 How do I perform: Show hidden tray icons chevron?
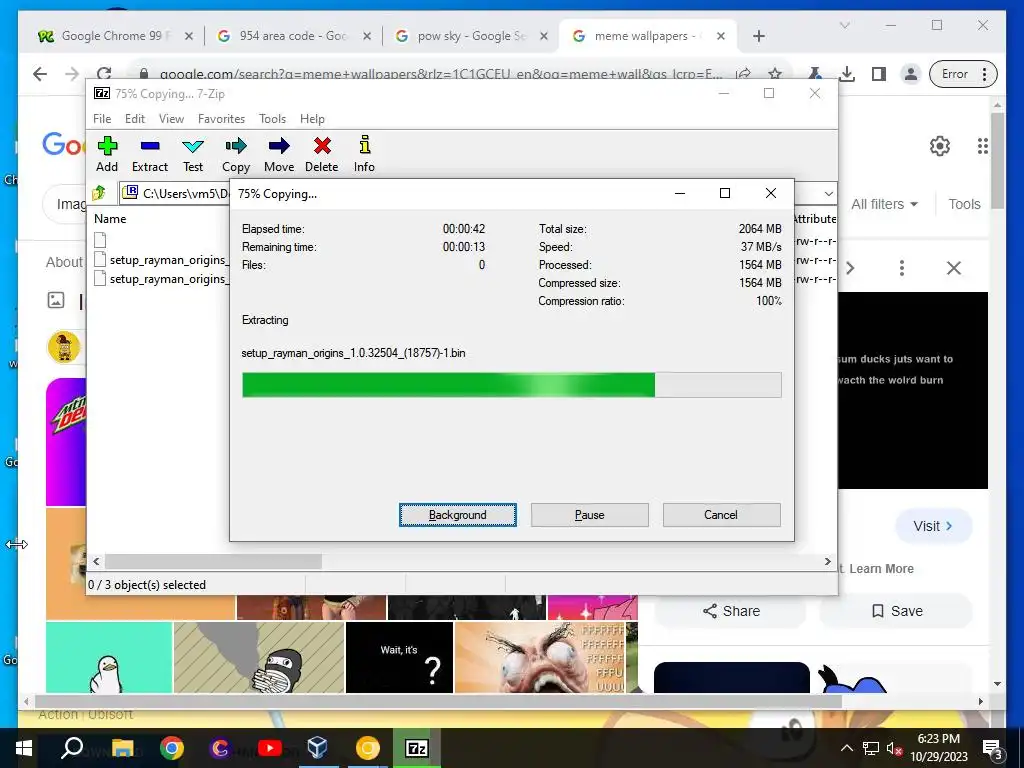(x=846, y=749)
